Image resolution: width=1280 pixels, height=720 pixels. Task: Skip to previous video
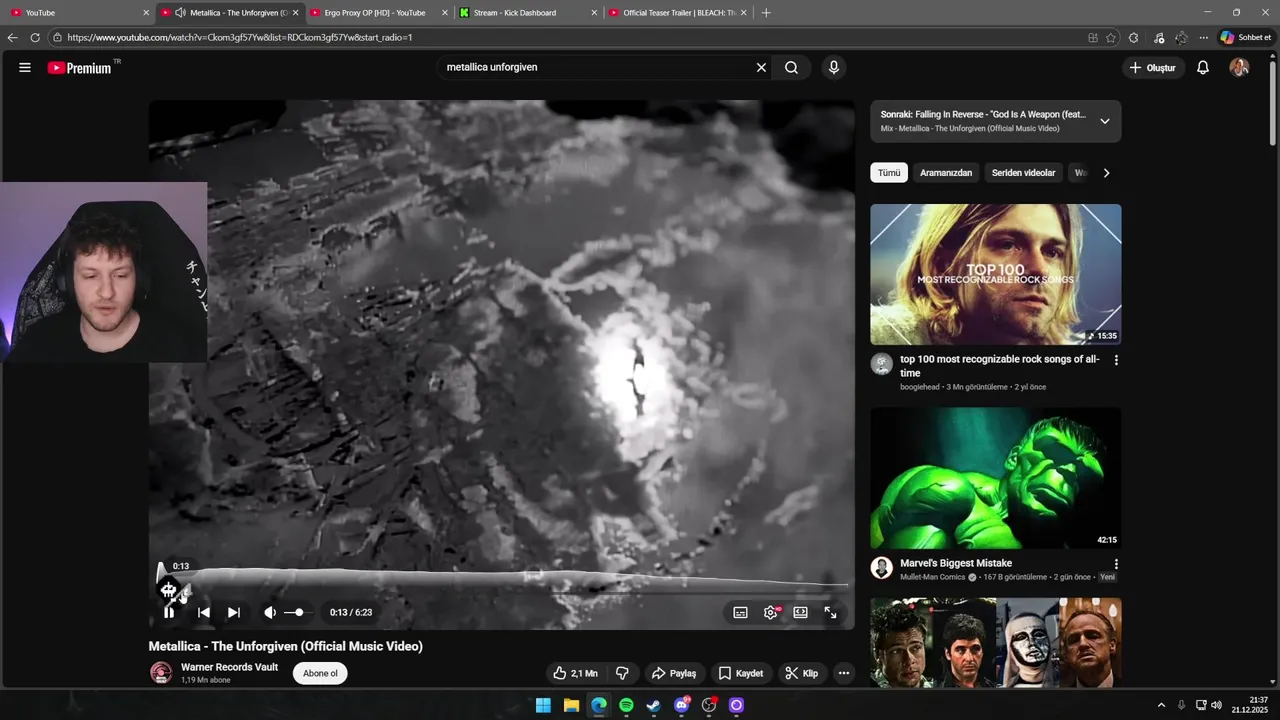(203, 613)
